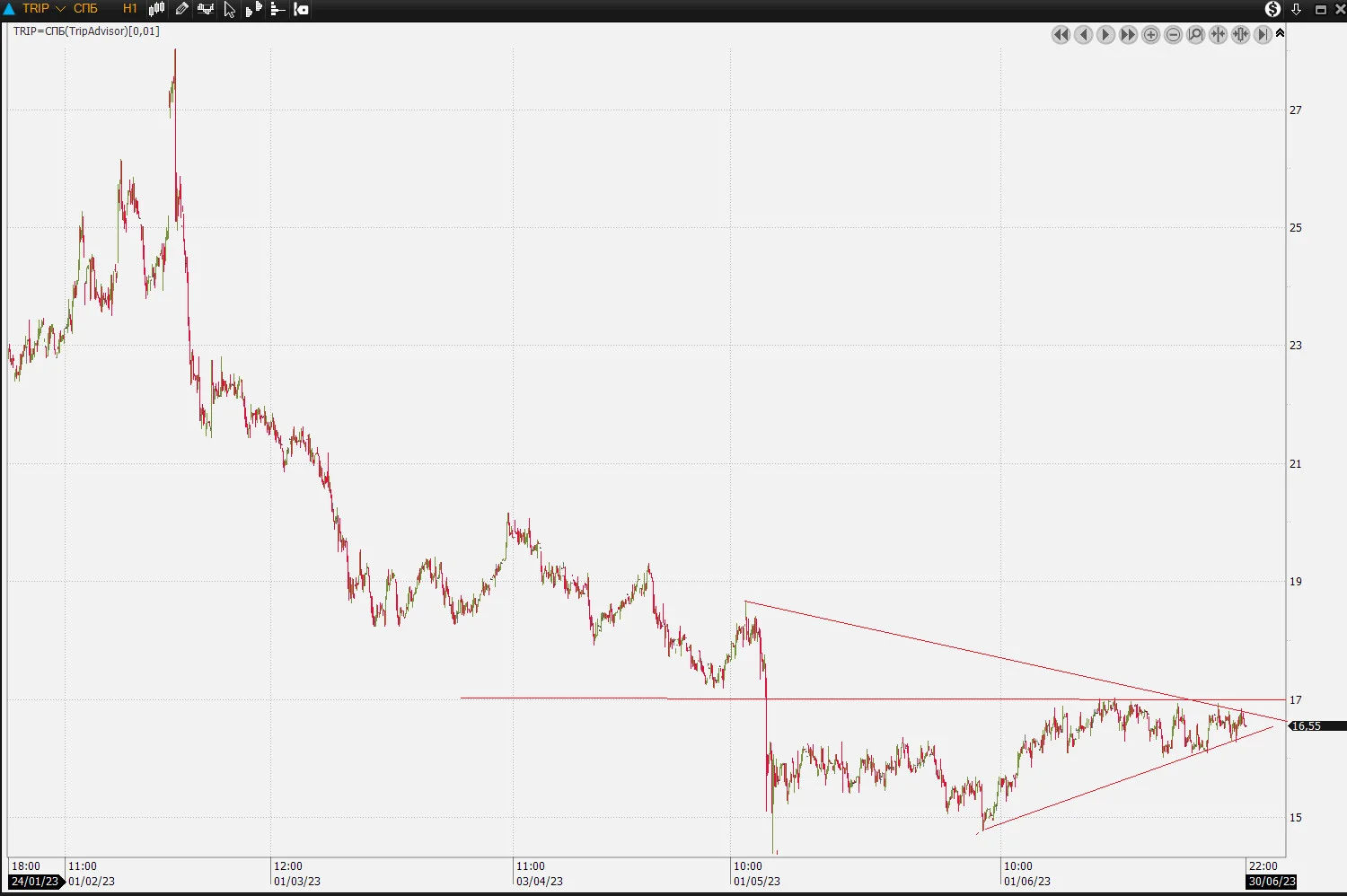Click the price tag marker icon
This screenshot has width=1347, height=896.
pyautogui.click(x=302, y=9)
